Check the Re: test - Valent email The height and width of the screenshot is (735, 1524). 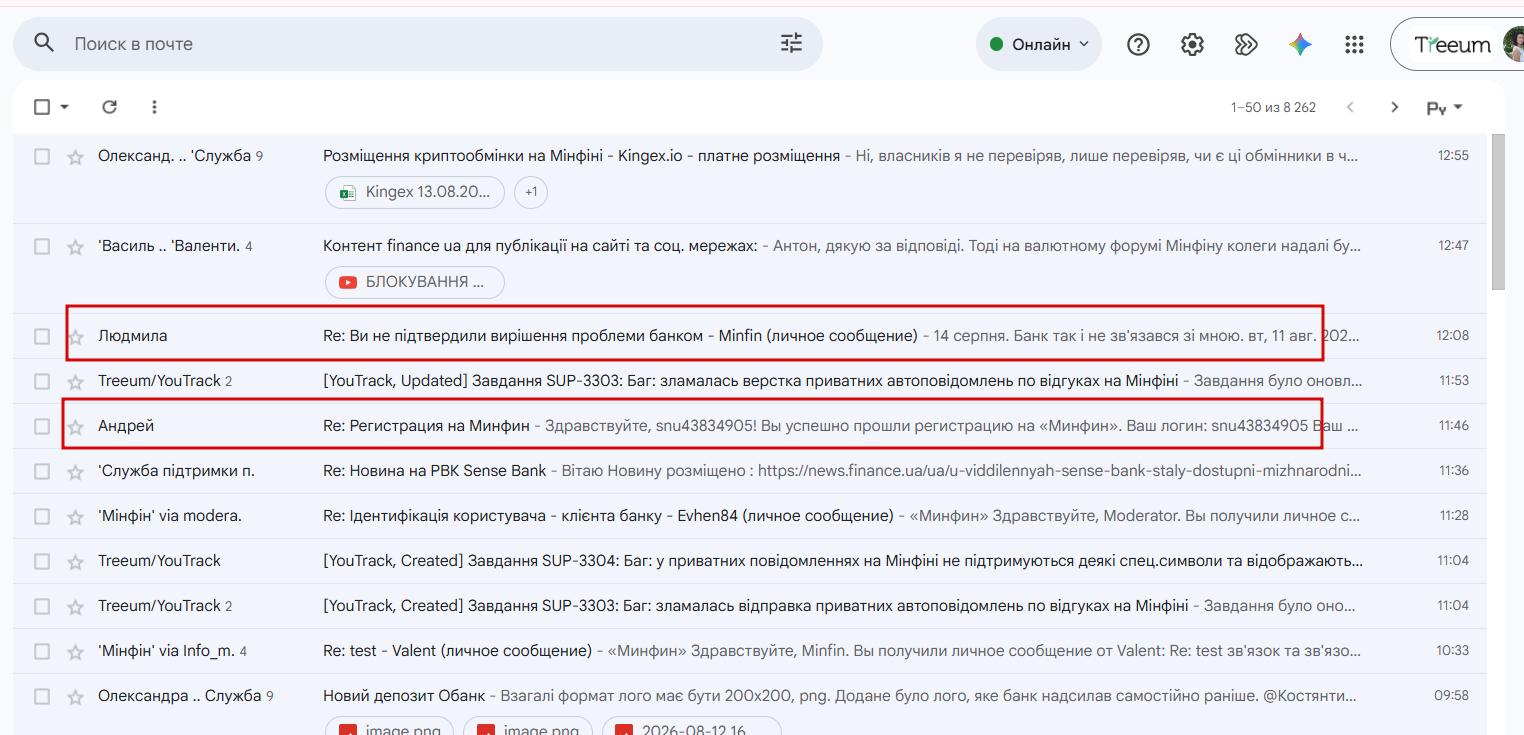click(42, 651)
